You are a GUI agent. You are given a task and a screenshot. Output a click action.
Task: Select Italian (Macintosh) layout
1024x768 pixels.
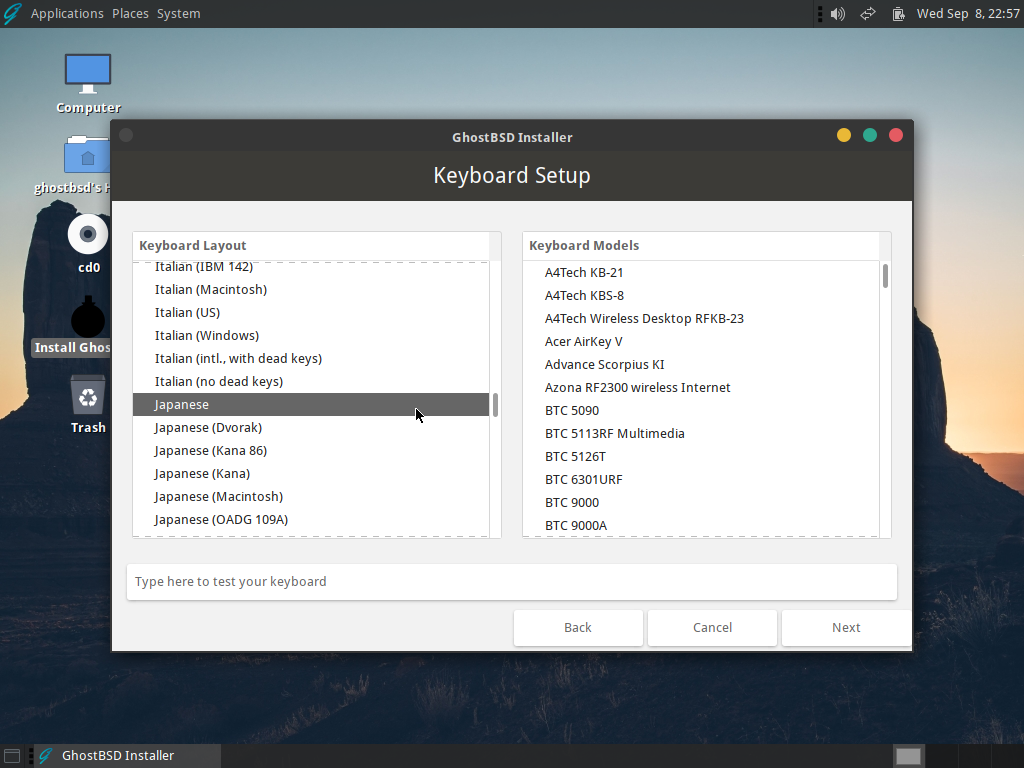[x=311, y=289]
